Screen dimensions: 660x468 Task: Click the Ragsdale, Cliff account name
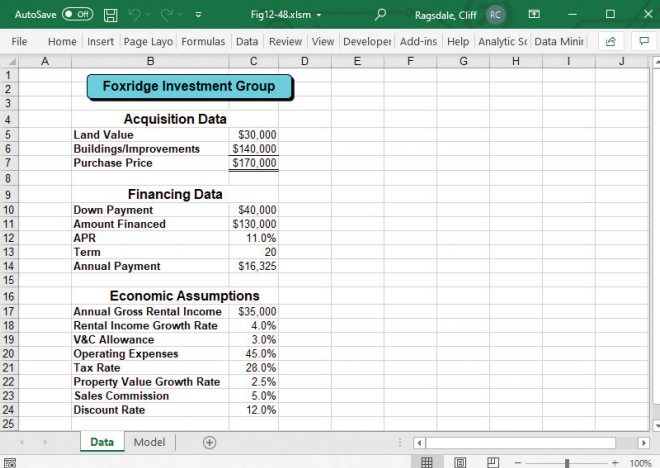click(x=445, y=15)
